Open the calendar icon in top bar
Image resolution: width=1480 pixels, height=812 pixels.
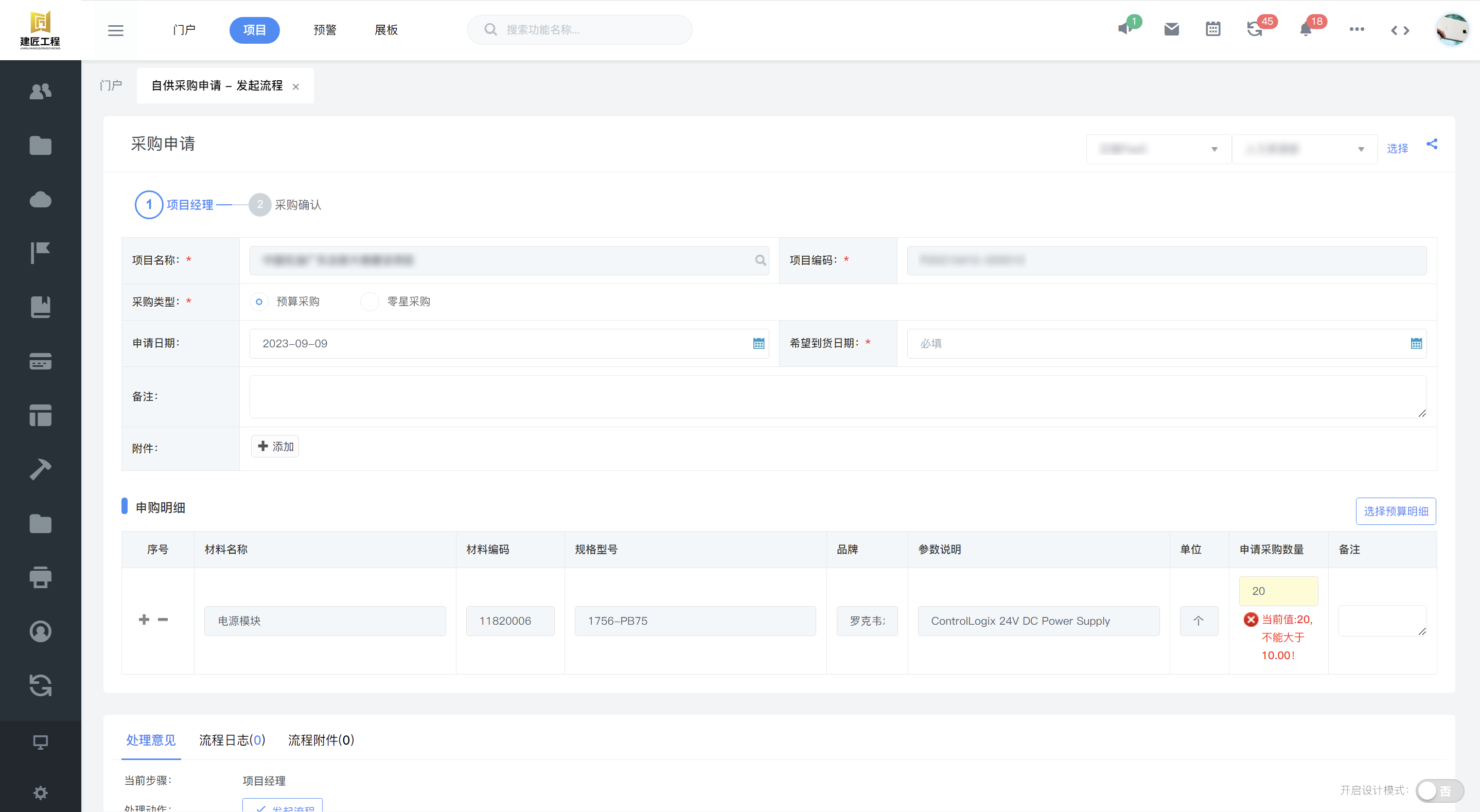pos(1213,29)
